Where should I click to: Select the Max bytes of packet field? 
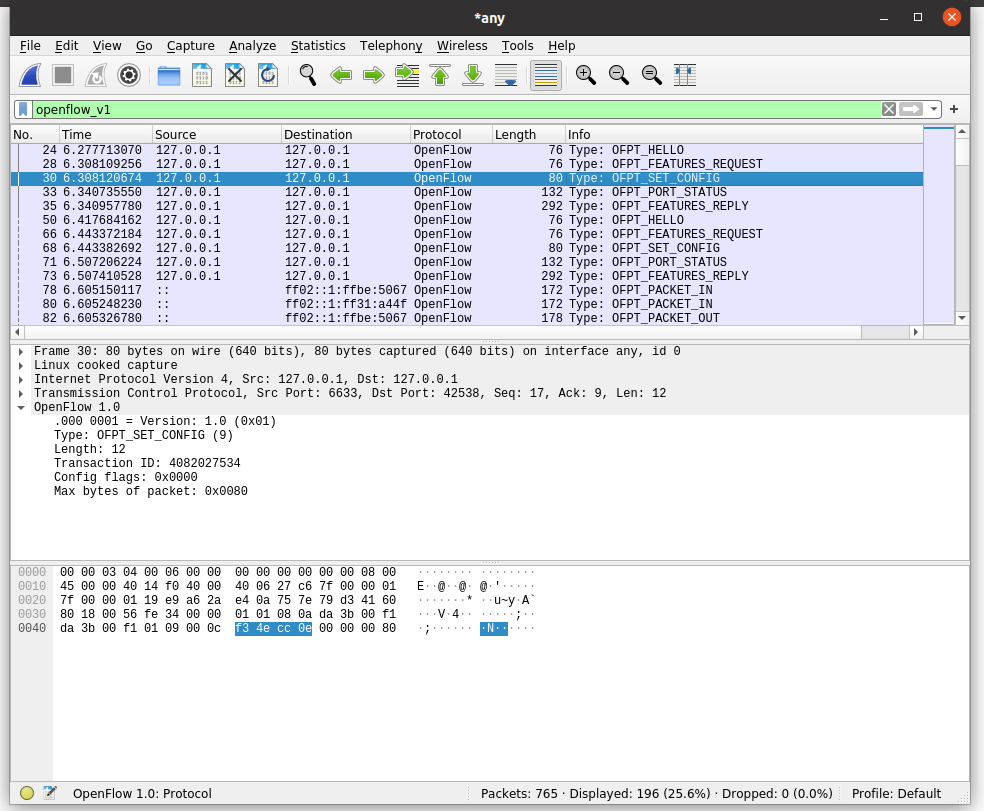(x=151, y=491)
